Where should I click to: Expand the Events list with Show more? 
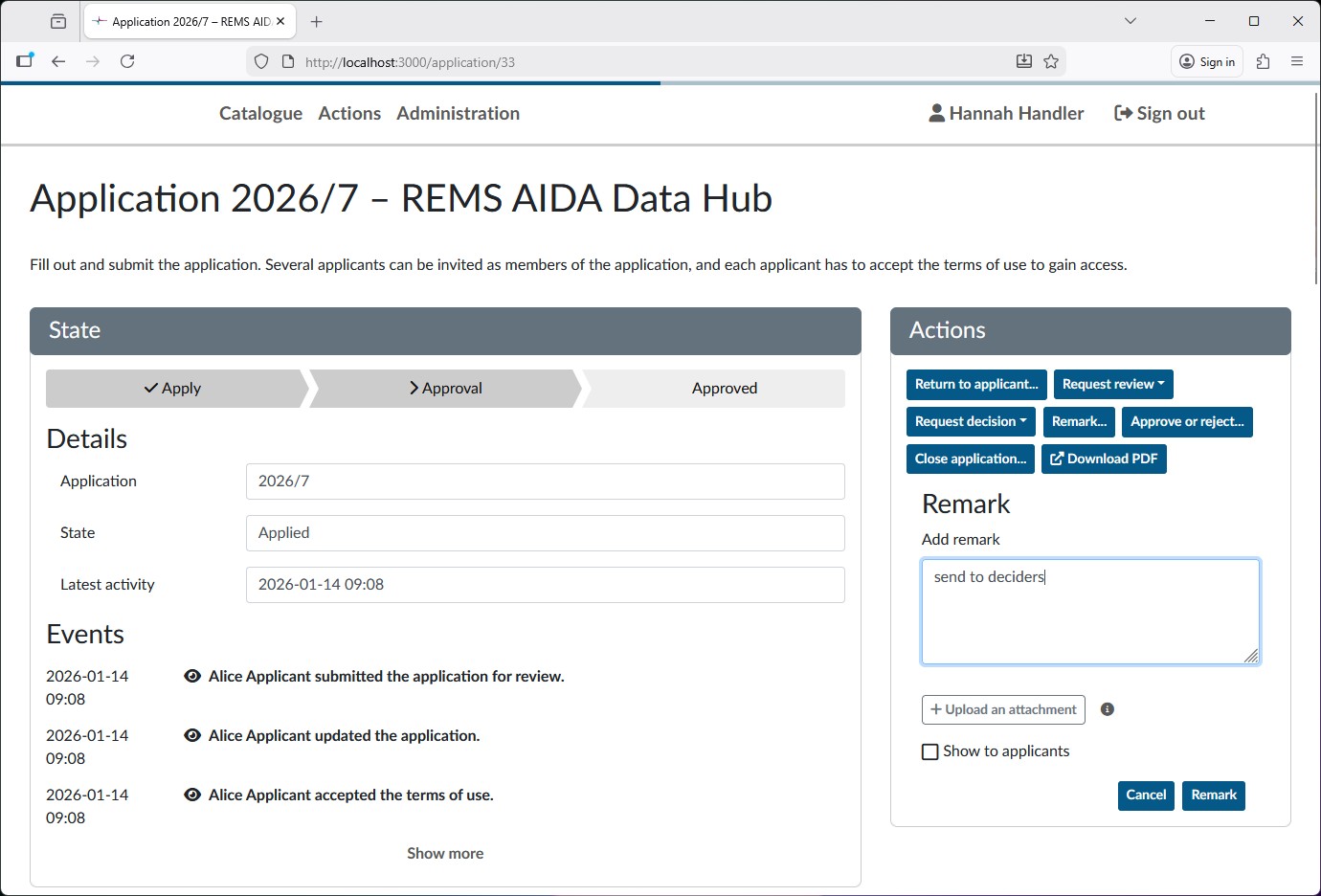445,853
